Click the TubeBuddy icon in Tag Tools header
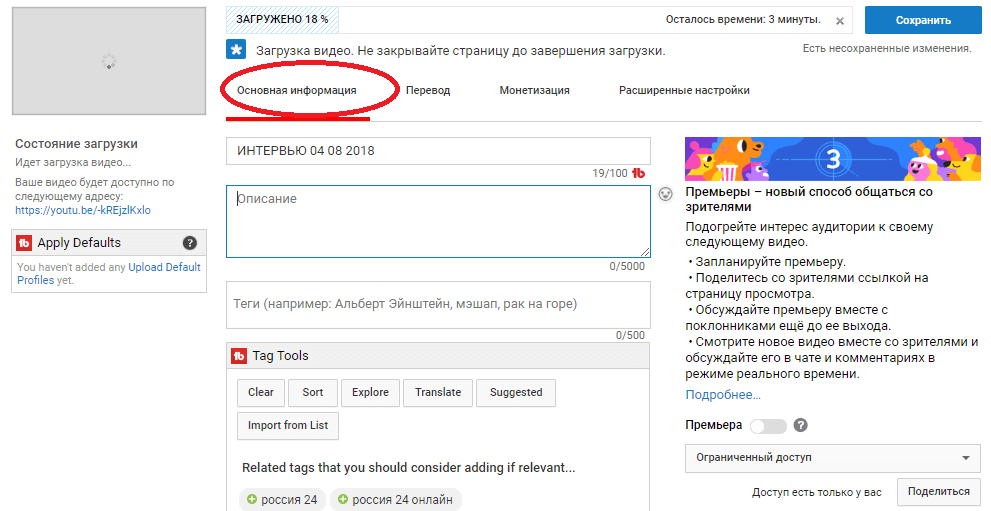Screen dimensions: 991x511 239,356
